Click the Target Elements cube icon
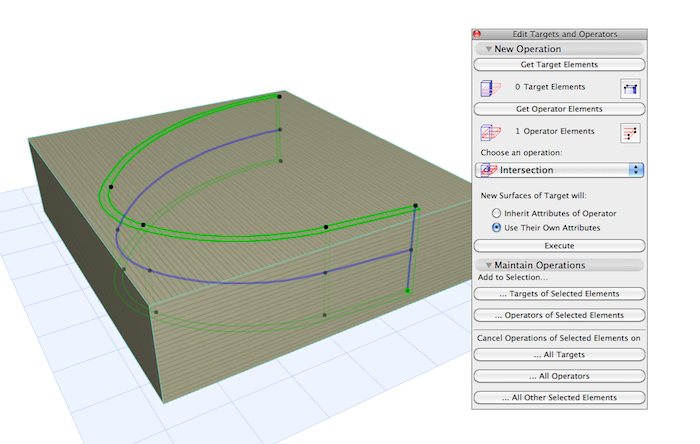 [490, 89]
